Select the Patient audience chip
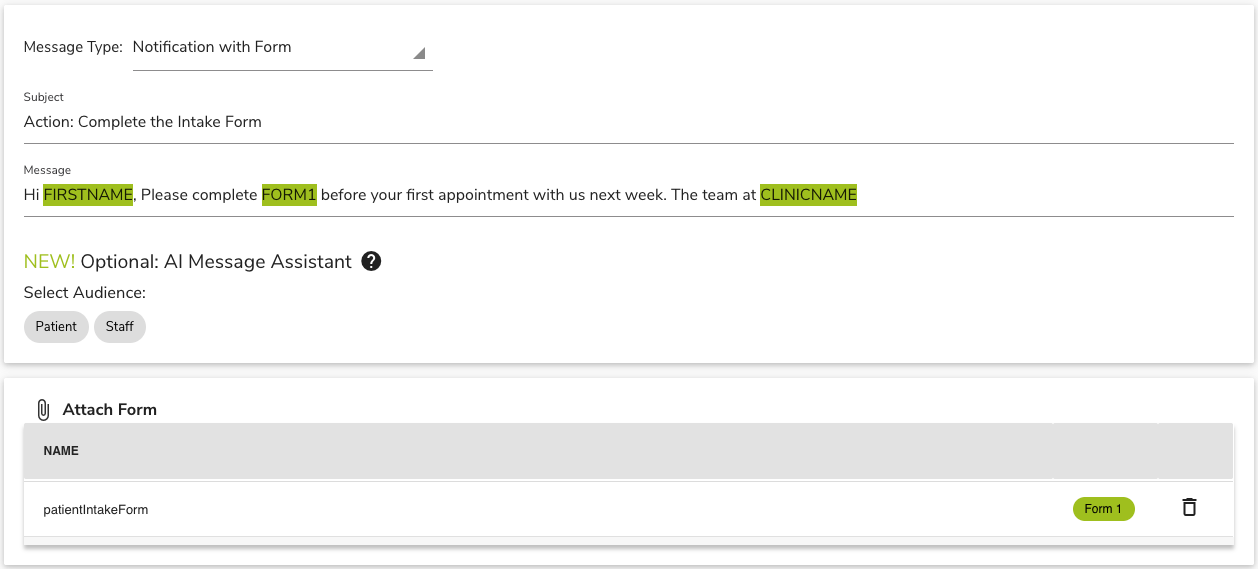Viewport: 1258px width, 569px height. pos(56,327)
